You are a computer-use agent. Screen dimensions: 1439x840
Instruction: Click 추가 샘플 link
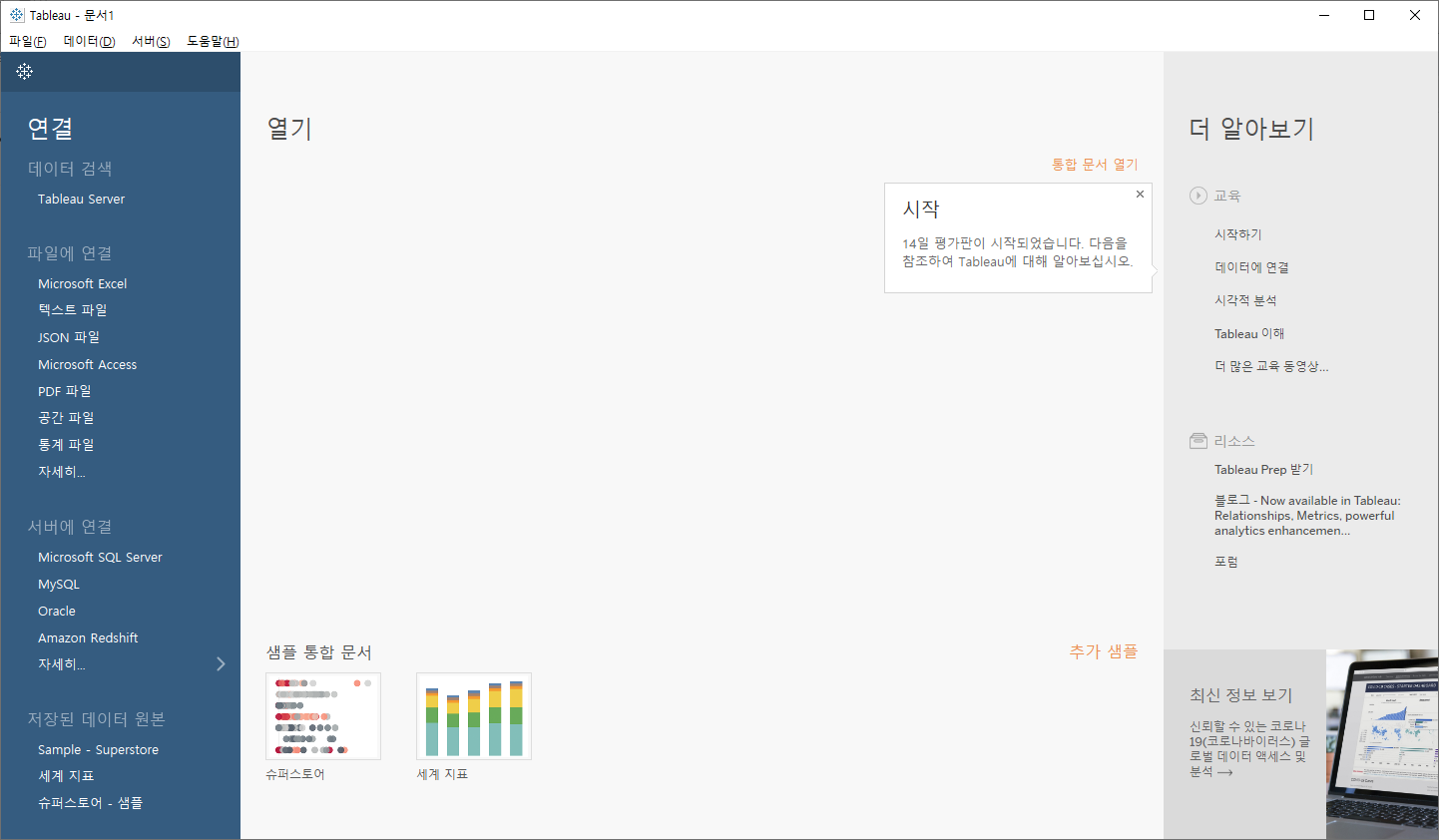(x=1104, y=651)
